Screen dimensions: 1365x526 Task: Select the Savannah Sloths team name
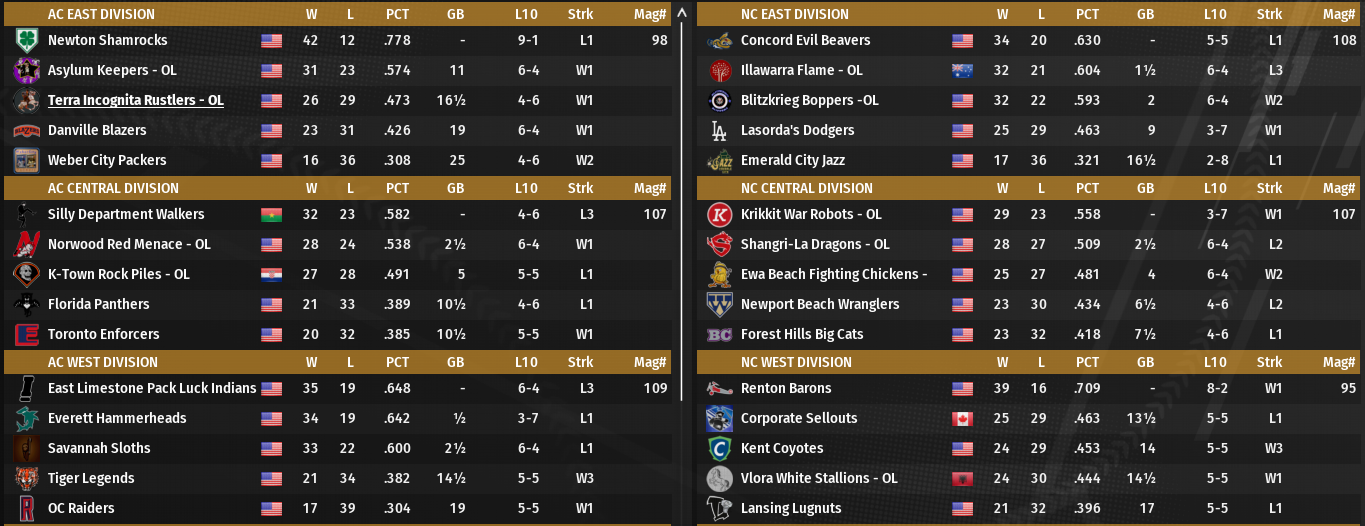coord(99,448)
